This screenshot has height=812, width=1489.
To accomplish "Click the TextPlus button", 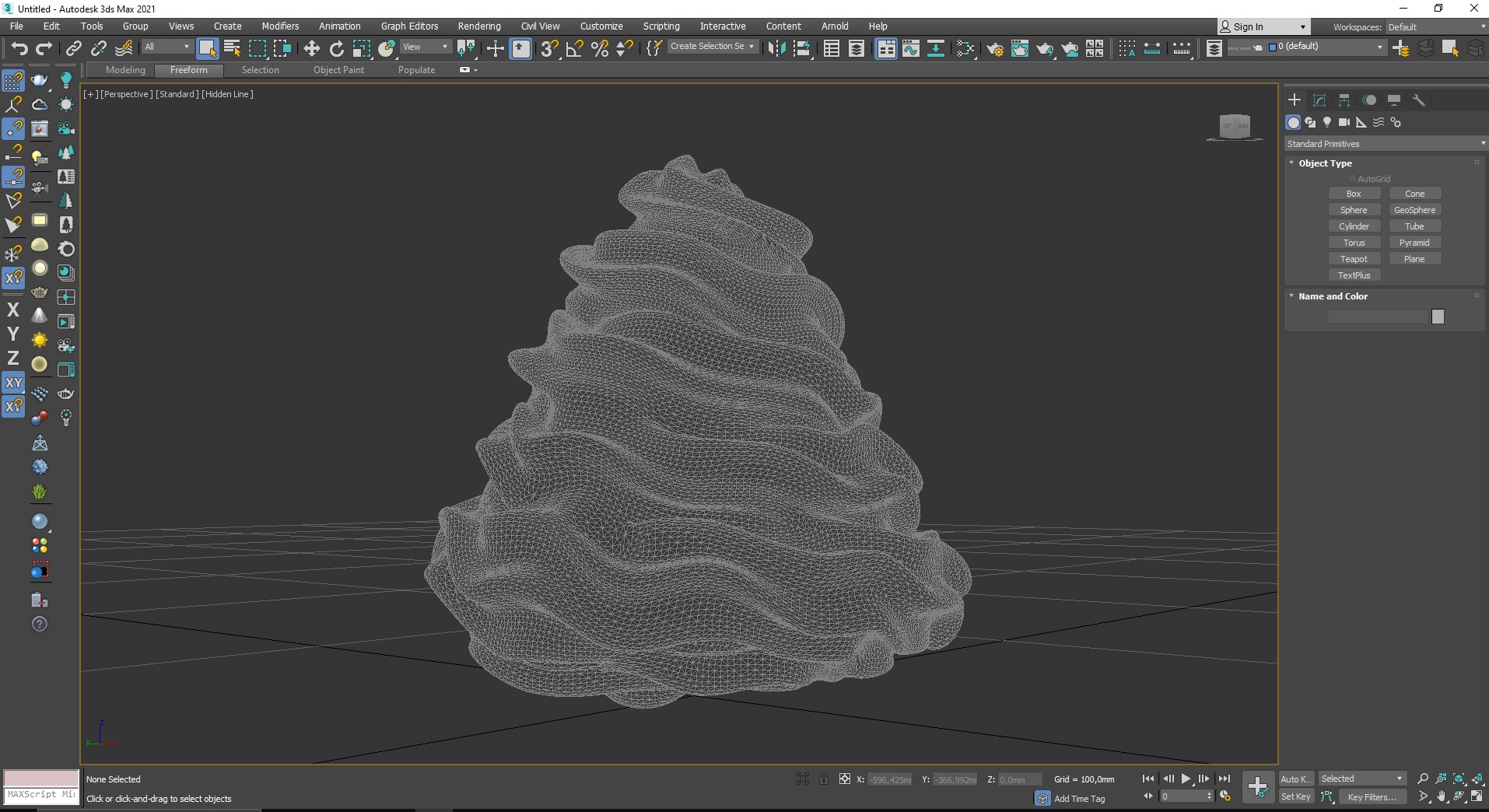I will pyautogui.click(x=1354, y=275).
